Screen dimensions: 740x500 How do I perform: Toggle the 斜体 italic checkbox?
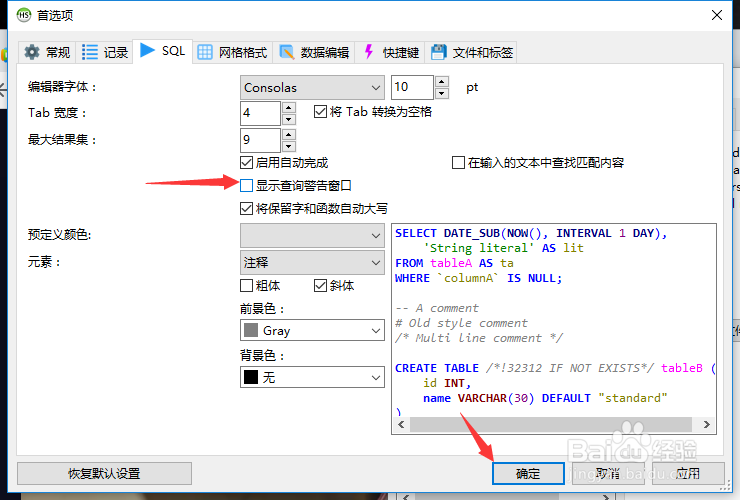[320, 286]
